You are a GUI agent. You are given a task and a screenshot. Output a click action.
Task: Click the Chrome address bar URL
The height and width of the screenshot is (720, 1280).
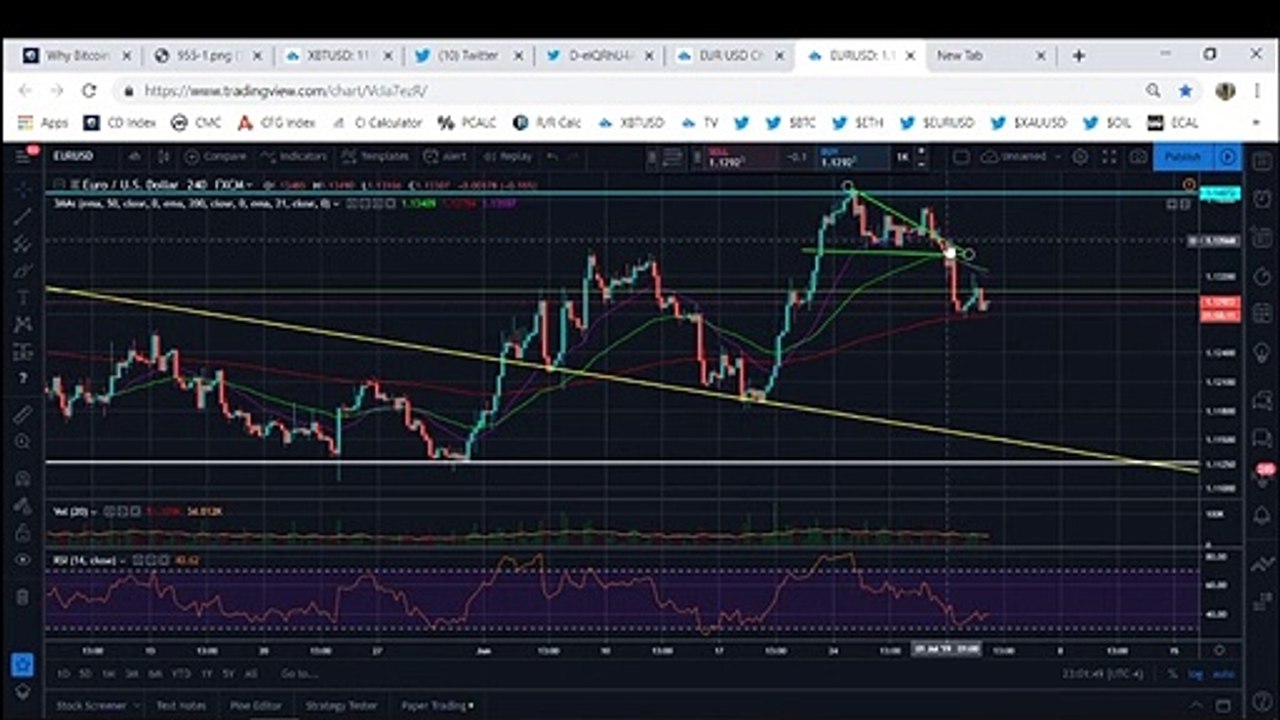[287, 91]
